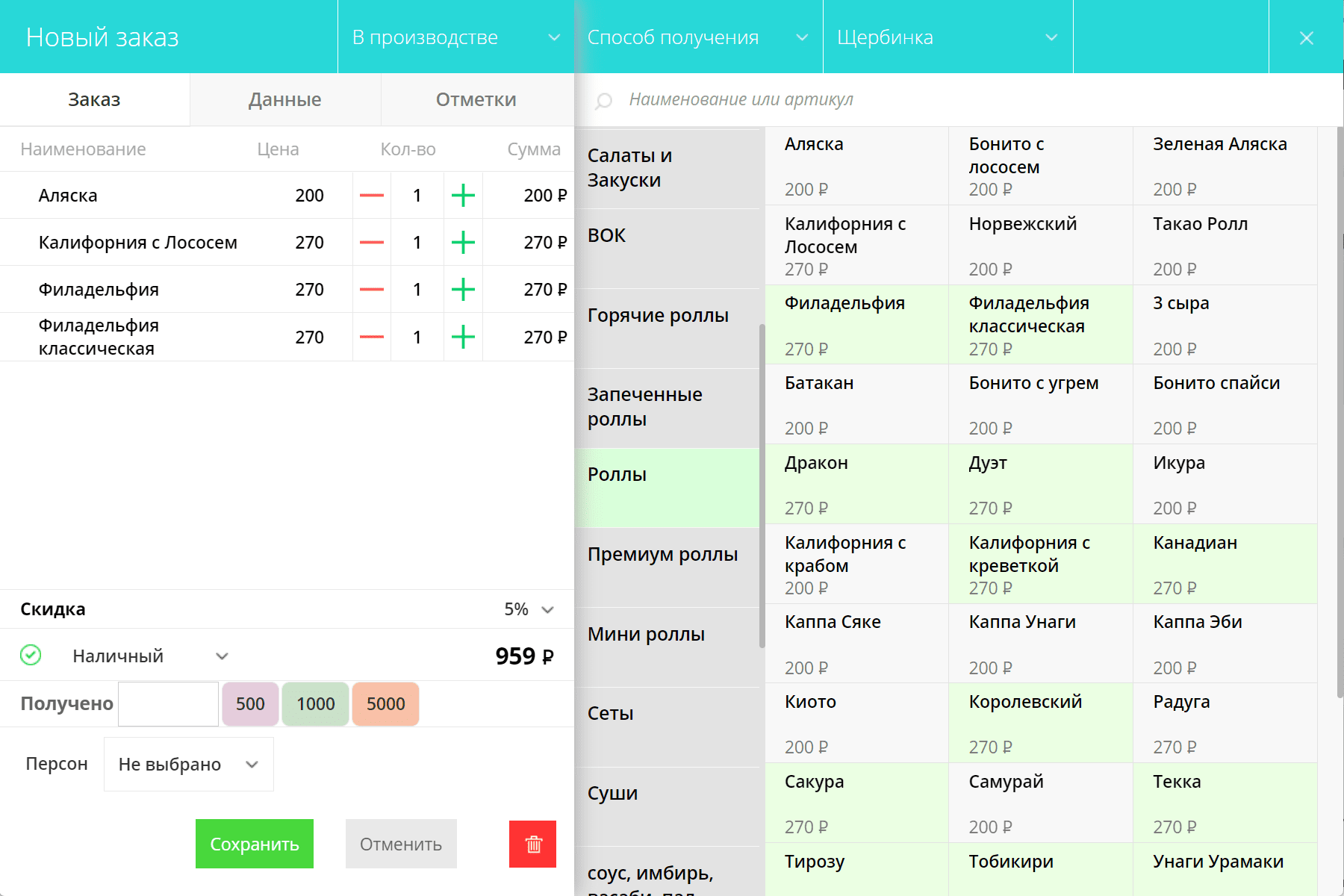1344x896 pixels.
Task: Open the Способ получения dropdown
Action: click(x=698, y=37)
